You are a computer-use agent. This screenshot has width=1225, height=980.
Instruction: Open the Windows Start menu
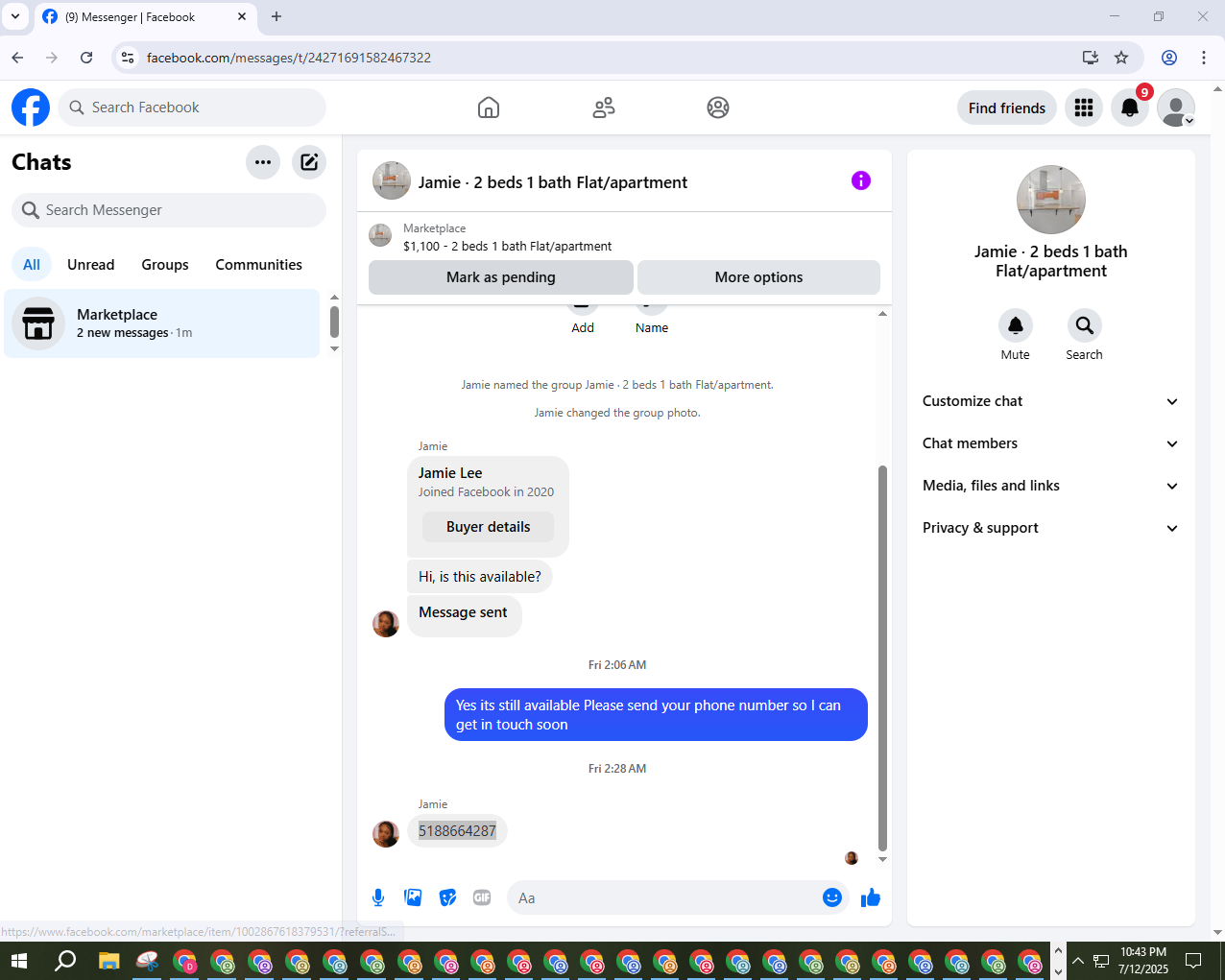click(x=19, y=961)
